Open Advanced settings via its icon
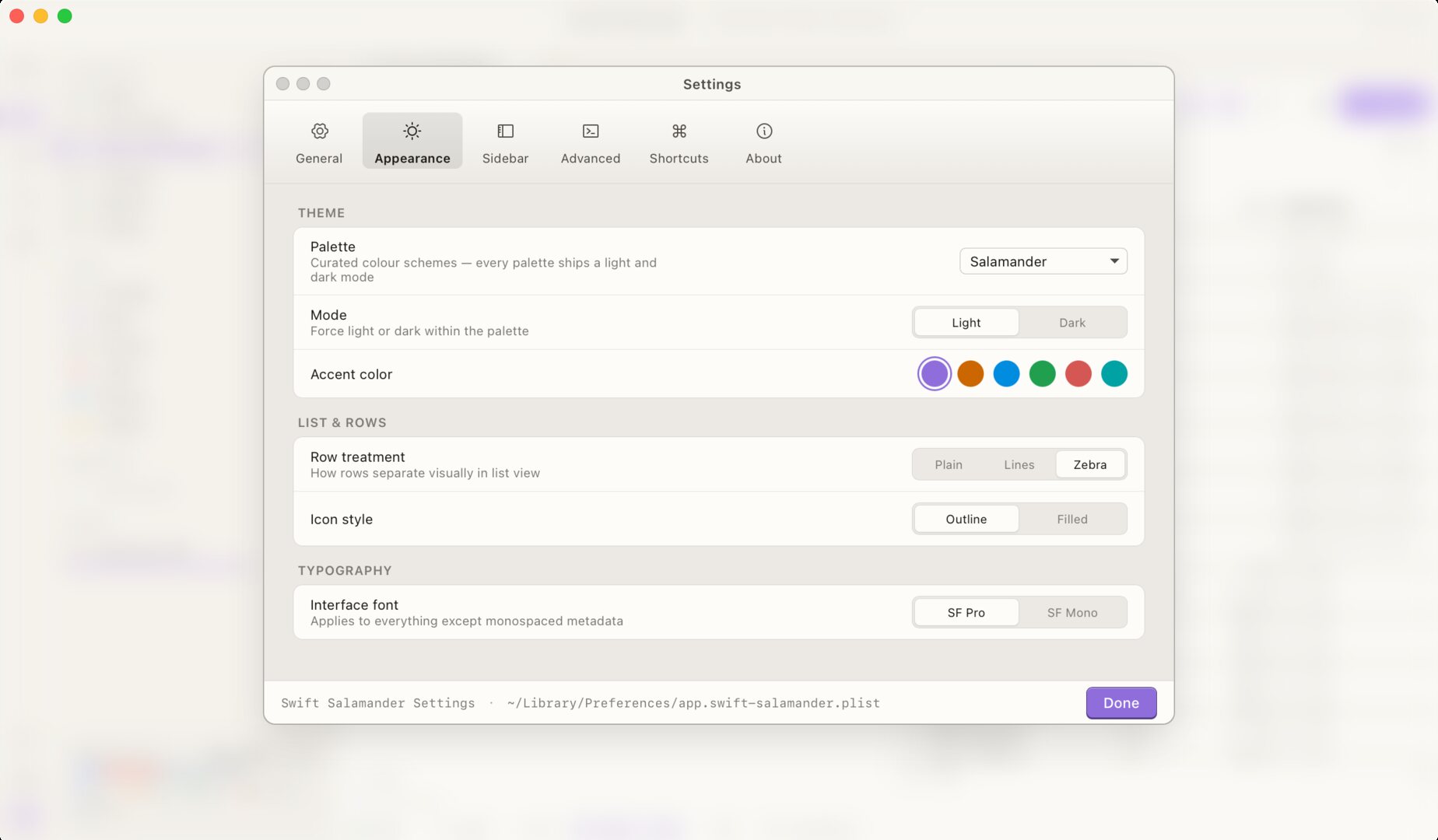 click(x=590, y=131)
